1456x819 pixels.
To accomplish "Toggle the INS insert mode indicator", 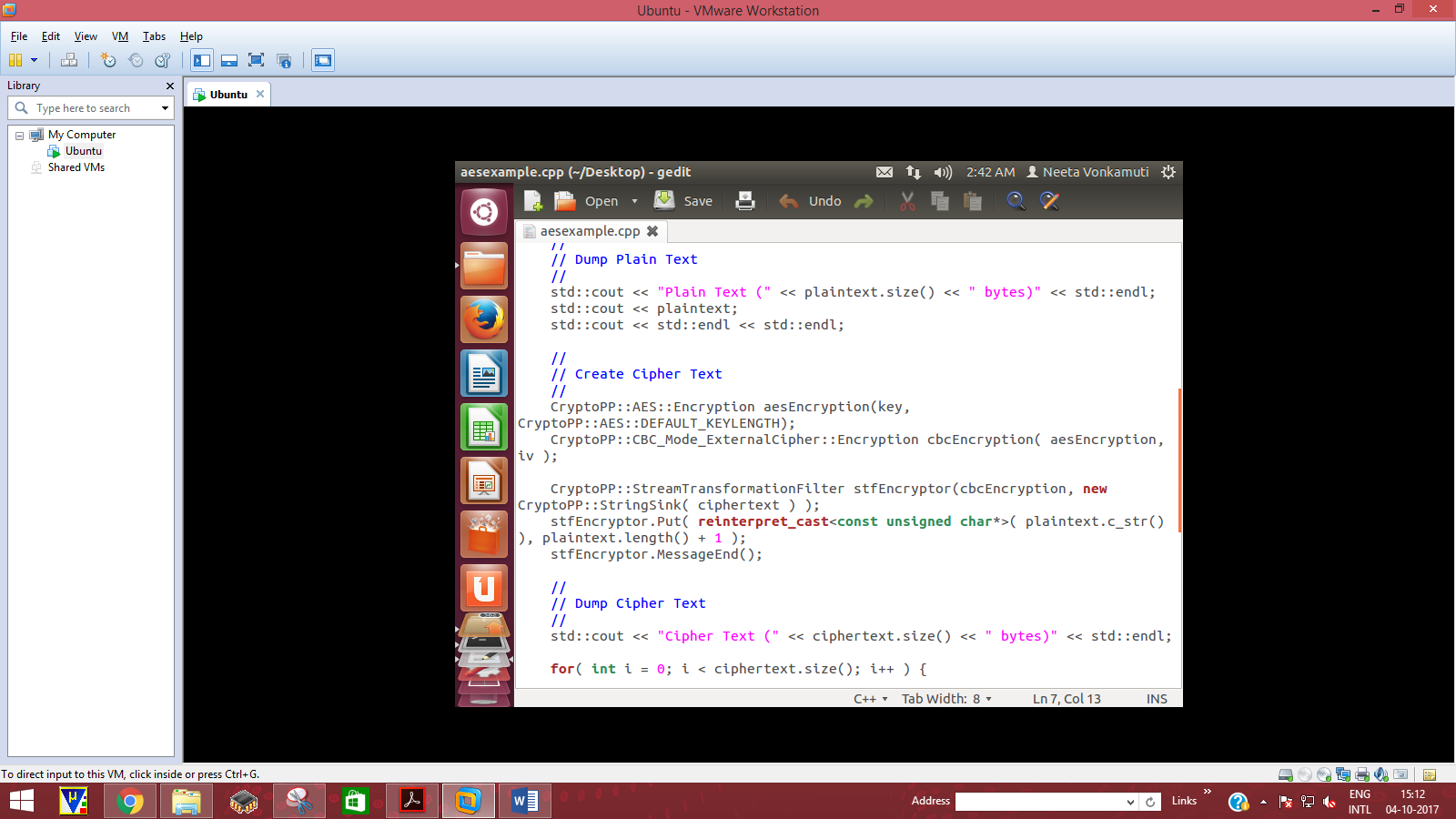I will tap(1157, 699).
